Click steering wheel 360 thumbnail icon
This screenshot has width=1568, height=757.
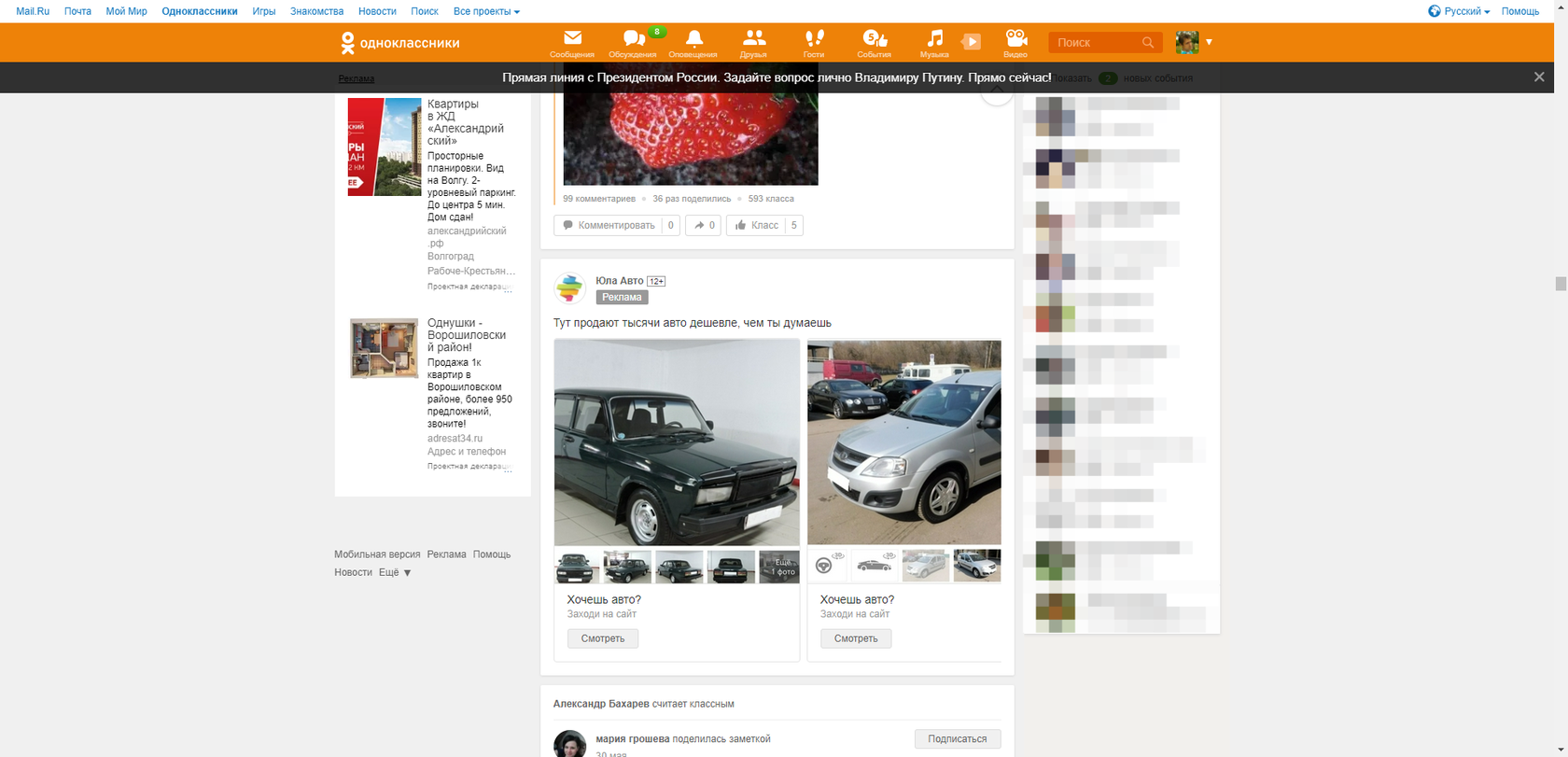829,566
